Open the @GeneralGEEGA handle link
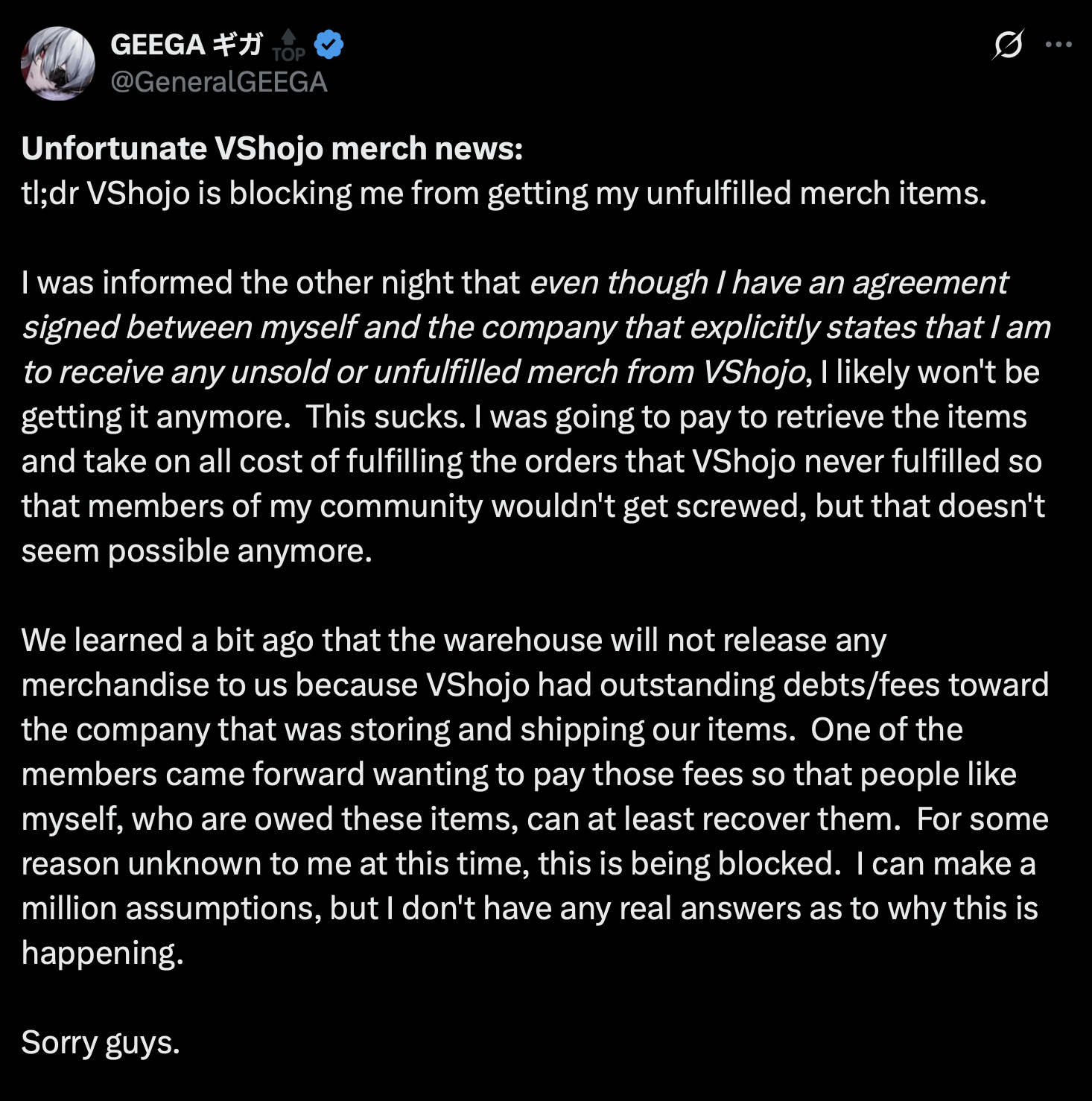Viewport: 1092px width, 1101px height. 219,82
